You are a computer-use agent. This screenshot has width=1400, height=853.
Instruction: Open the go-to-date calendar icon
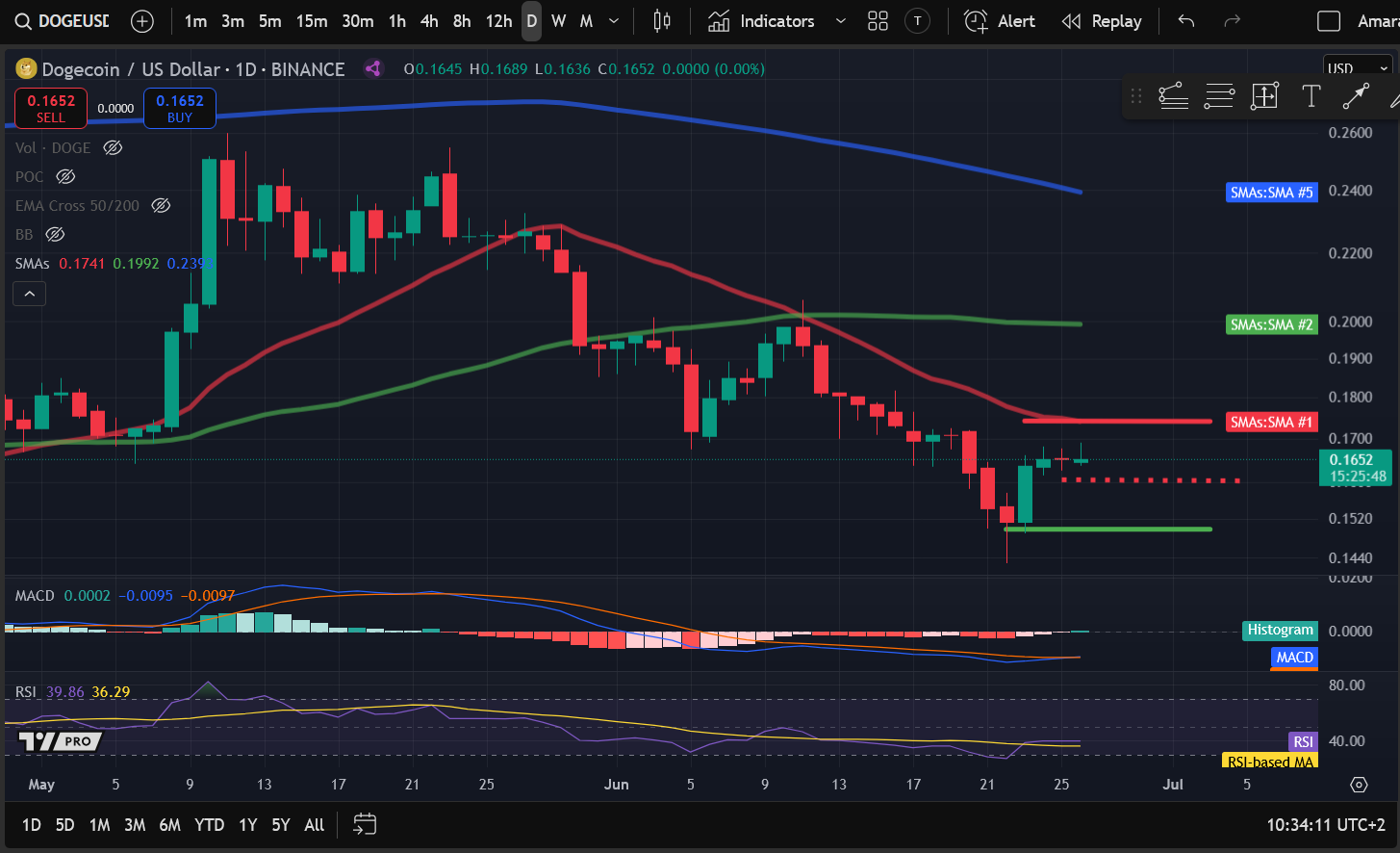pos(365,824)
